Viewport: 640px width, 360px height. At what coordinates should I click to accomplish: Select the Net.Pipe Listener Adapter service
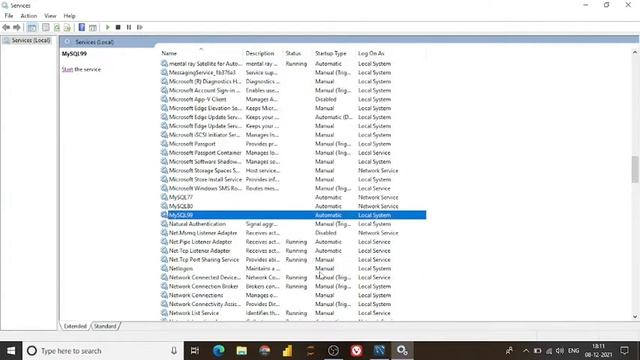coord(293,242)
